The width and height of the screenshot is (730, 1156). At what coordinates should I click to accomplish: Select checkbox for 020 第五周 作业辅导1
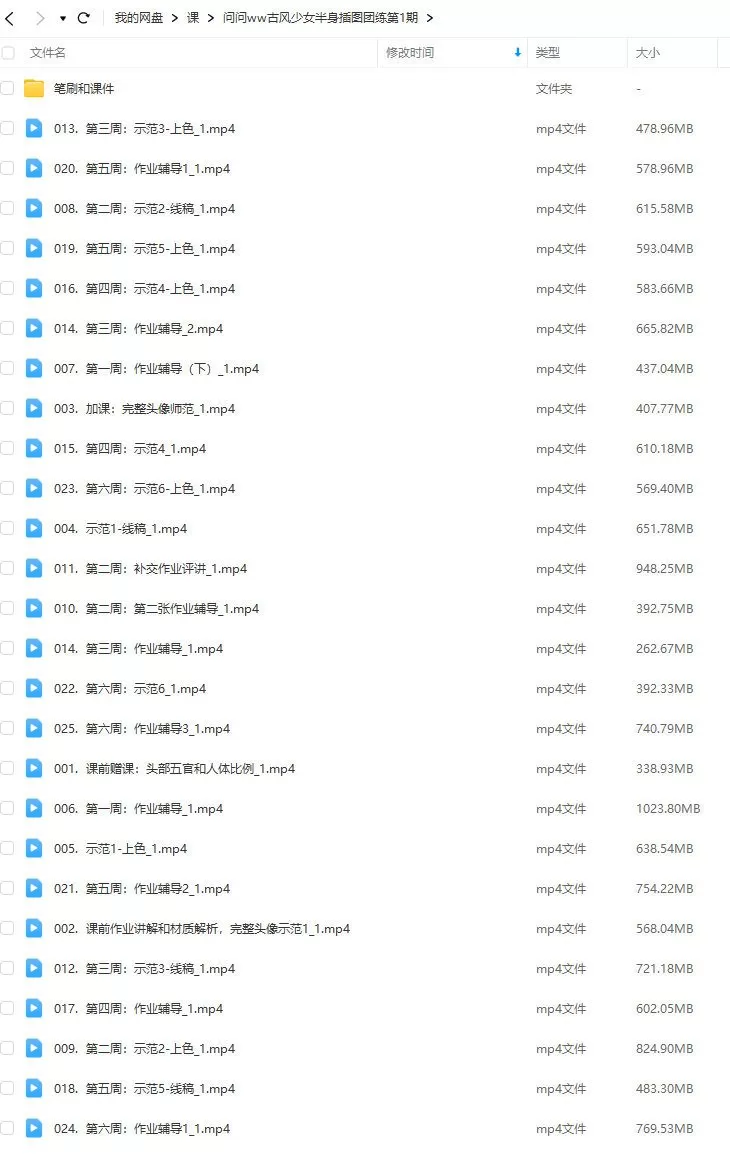coord(7,168)
